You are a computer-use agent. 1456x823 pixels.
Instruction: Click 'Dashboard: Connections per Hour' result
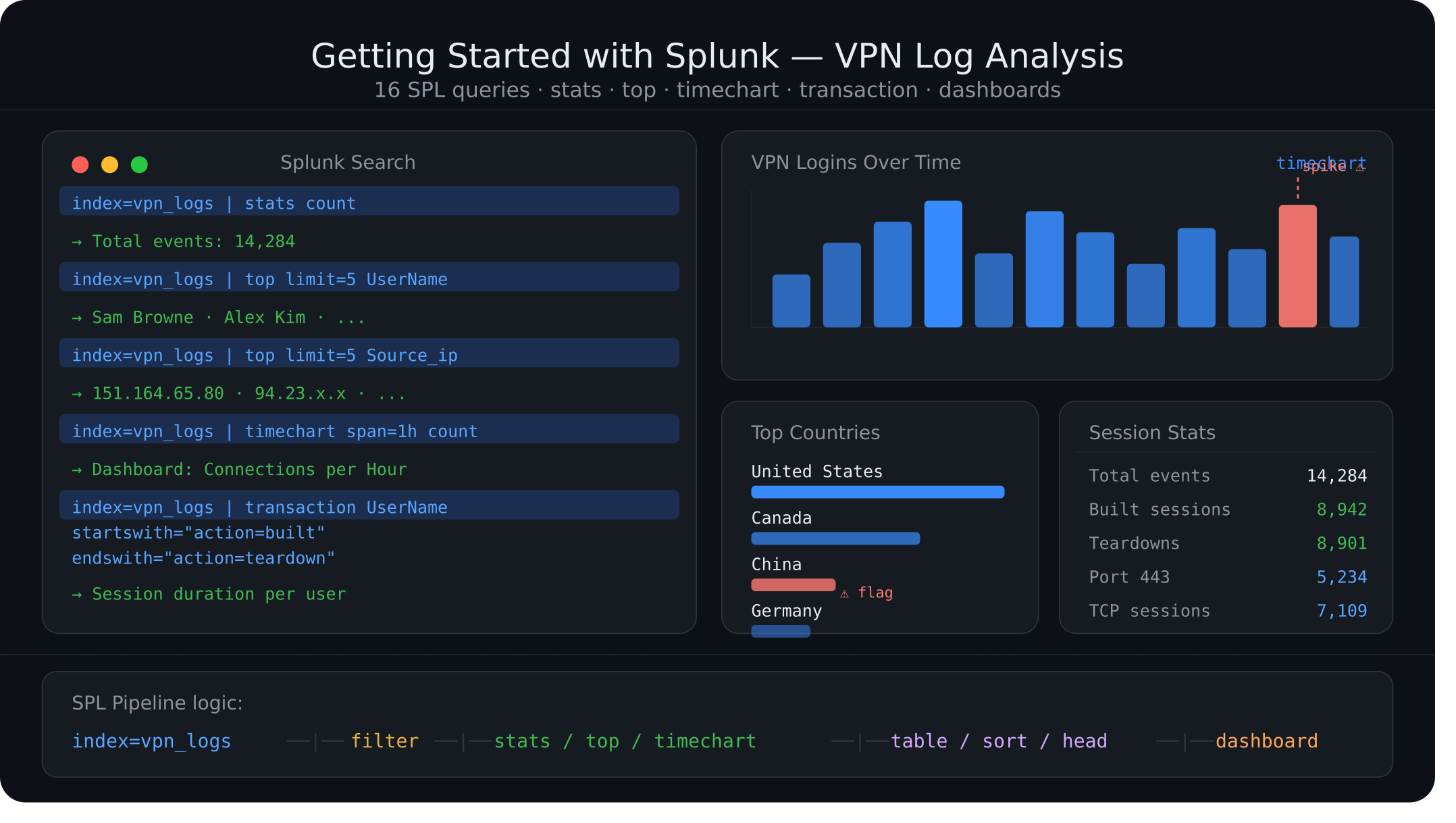(240, 470)
